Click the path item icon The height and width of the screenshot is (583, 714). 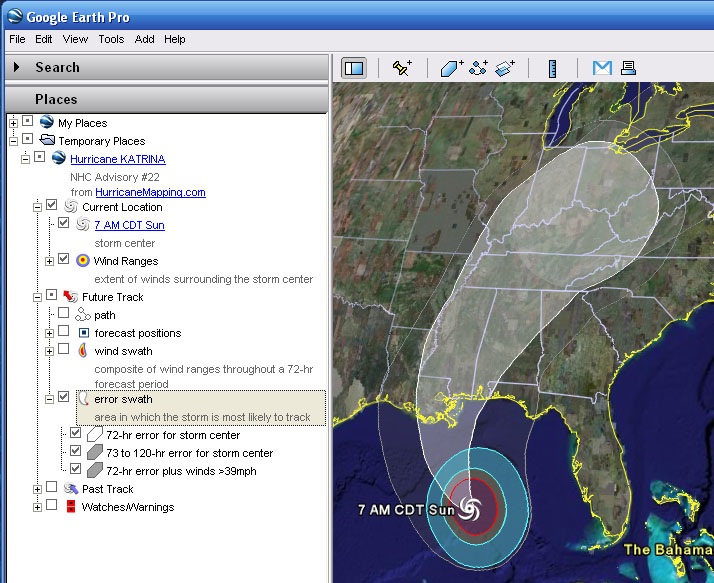[83, 314]
